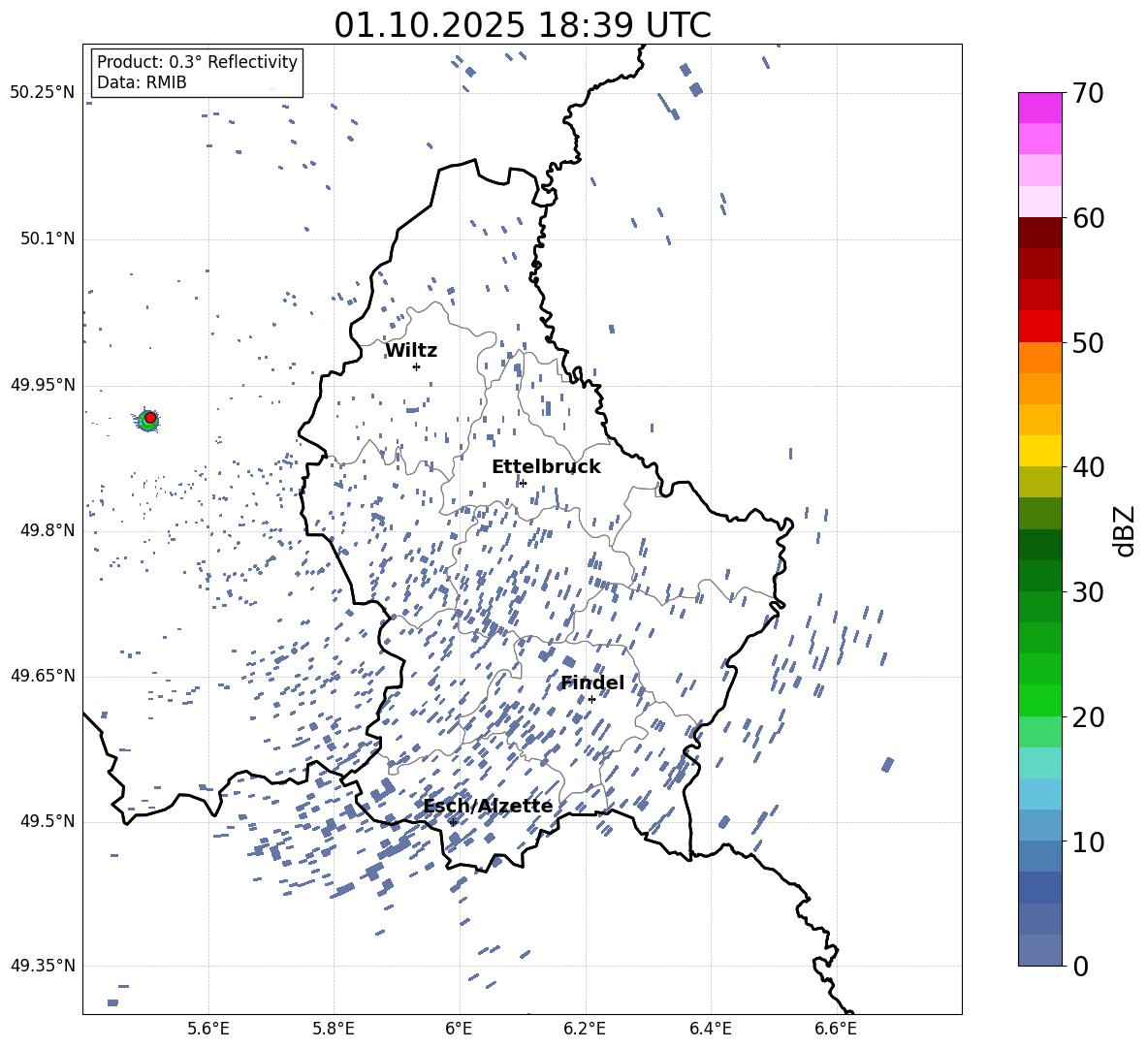The height and width of the screenshot is (1048, 1148).
Task: Click the Esch/Alzette city label
Action: [x=488, y=807]
